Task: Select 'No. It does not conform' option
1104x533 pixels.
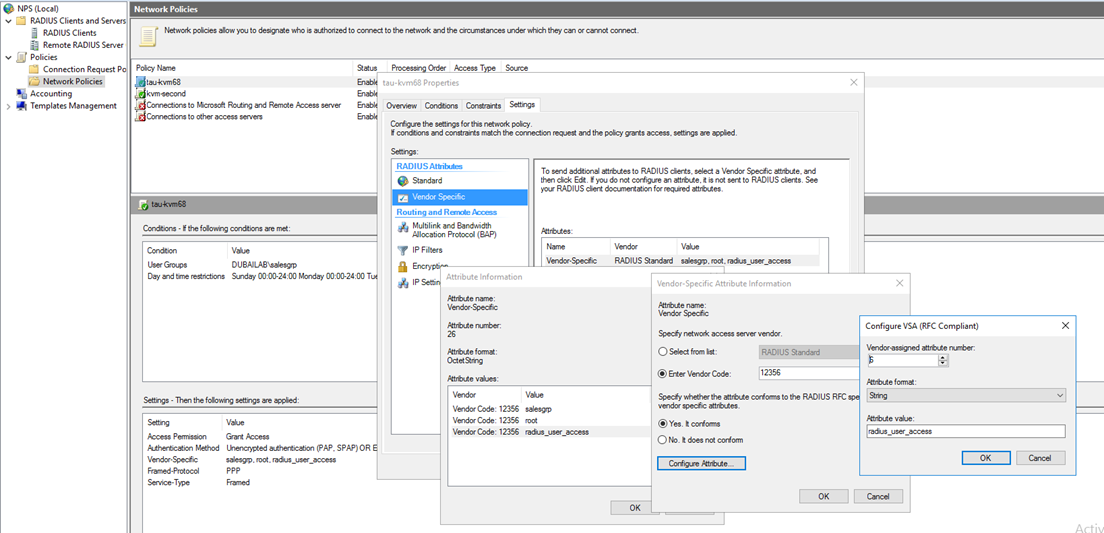Action: tap(663, 439)
